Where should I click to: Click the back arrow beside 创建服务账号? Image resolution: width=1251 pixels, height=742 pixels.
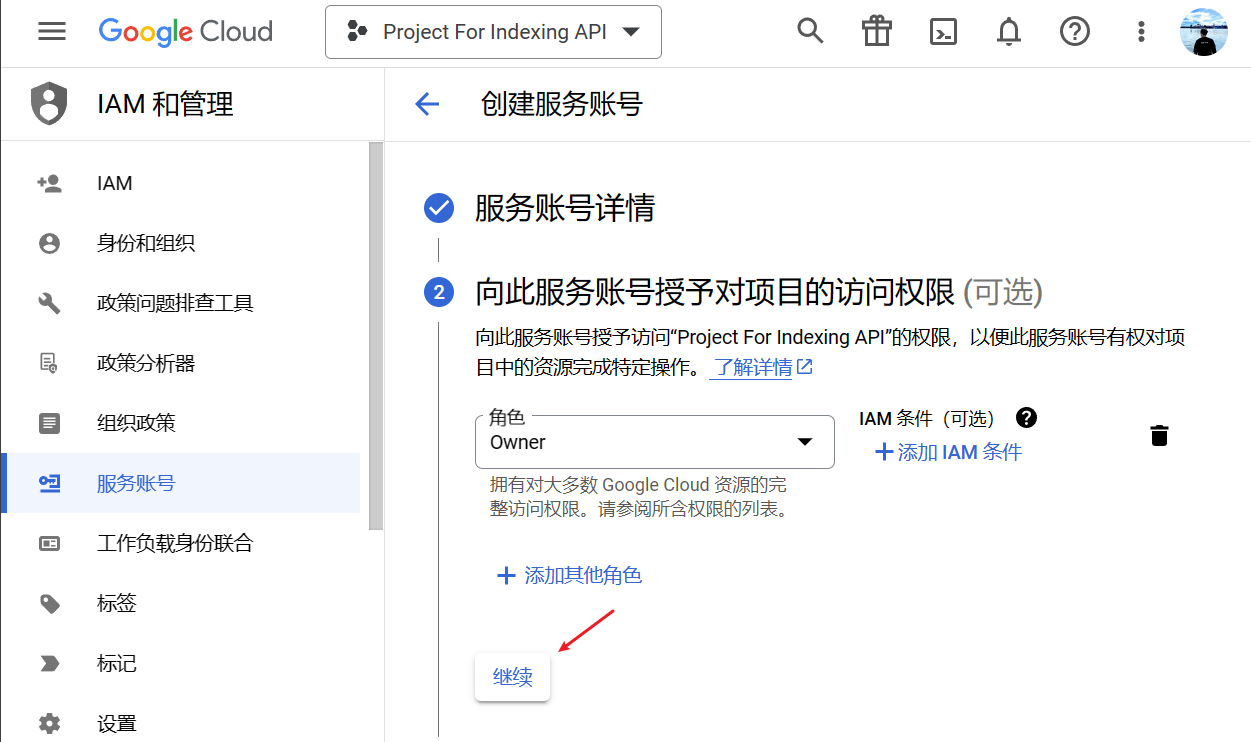[x=427, y=104]
